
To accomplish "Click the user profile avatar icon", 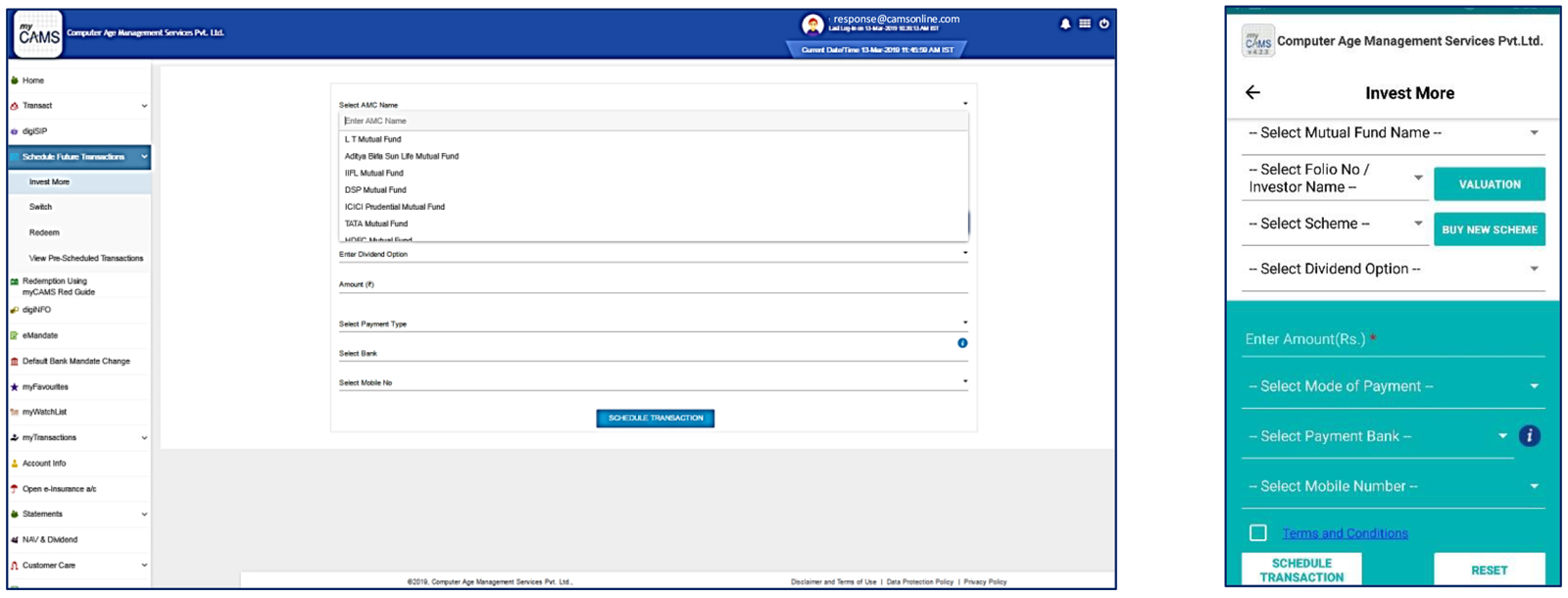I will click(812, 25).
